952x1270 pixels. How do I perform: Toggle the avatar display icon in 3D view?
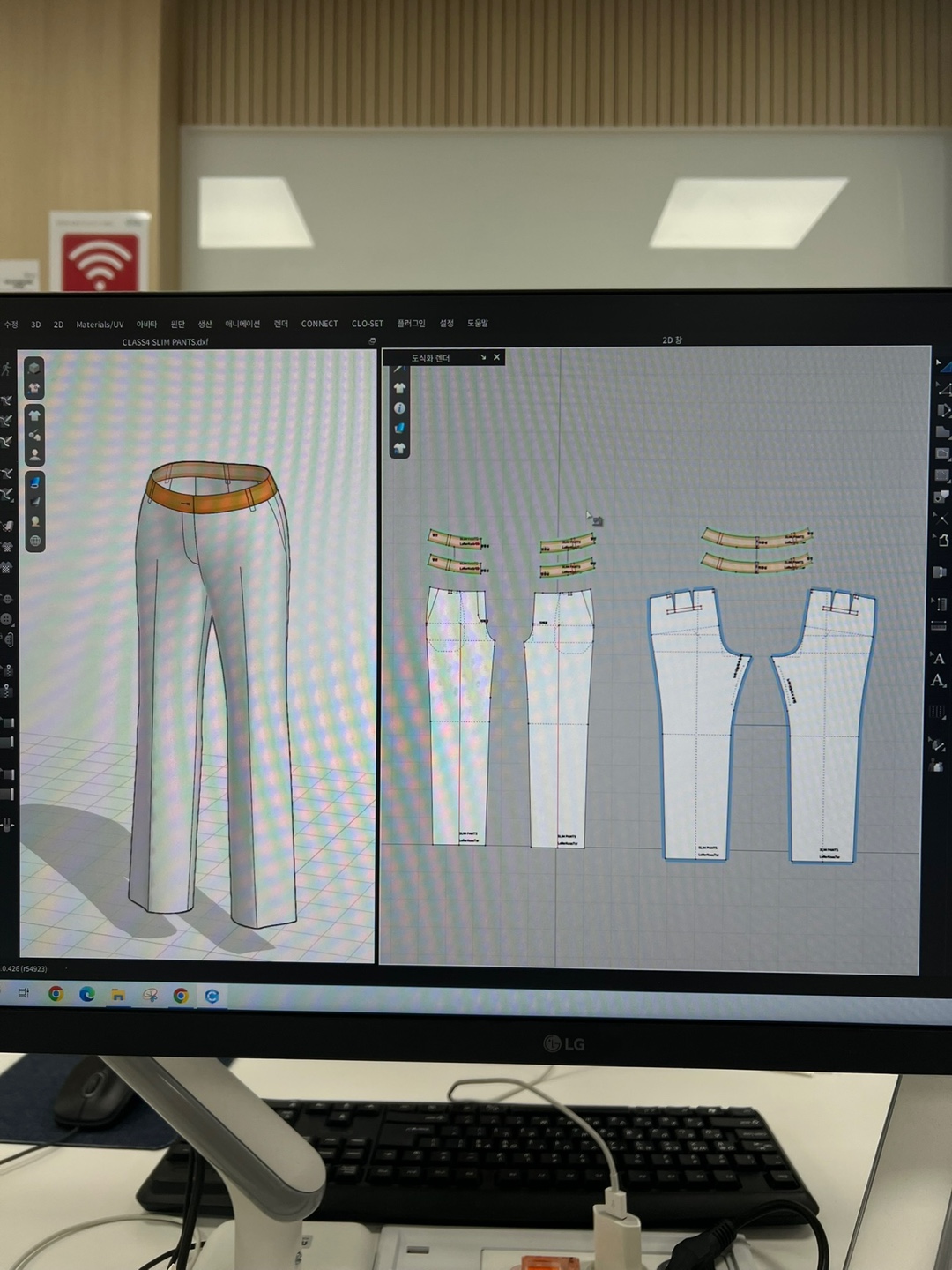tap(34, 455)
